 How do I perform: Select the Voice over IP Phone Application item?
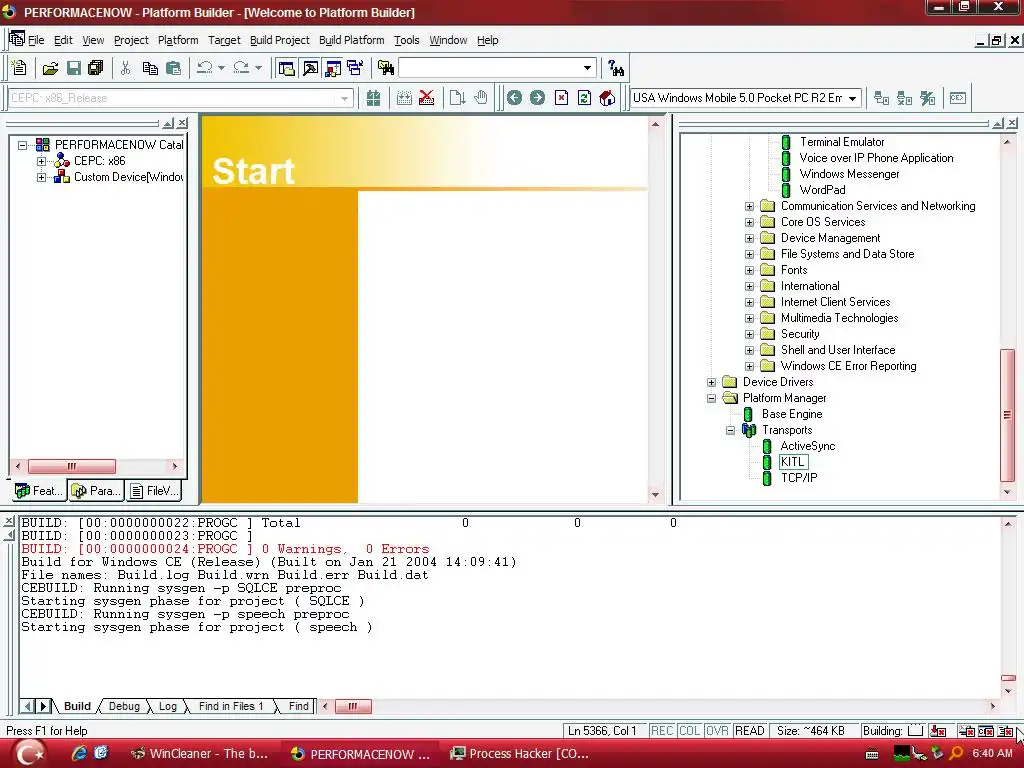tap(876, 158)
